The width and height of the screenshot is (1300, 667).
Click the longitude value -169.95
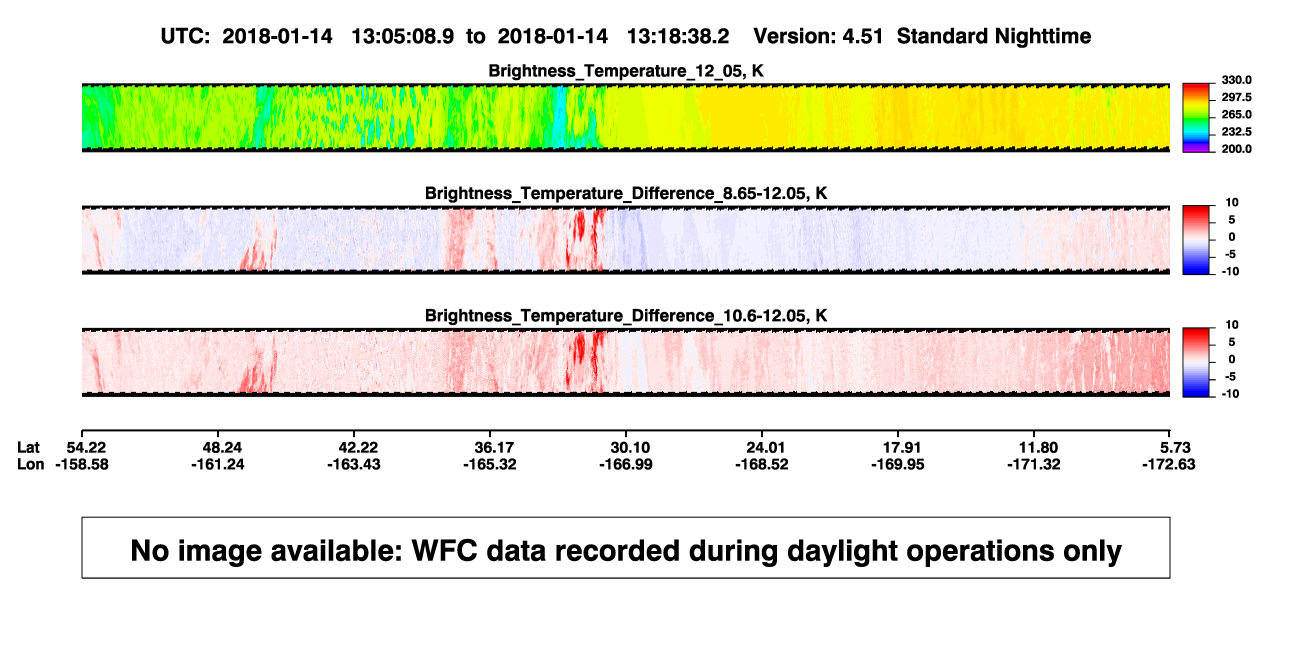tap(898, 464)
